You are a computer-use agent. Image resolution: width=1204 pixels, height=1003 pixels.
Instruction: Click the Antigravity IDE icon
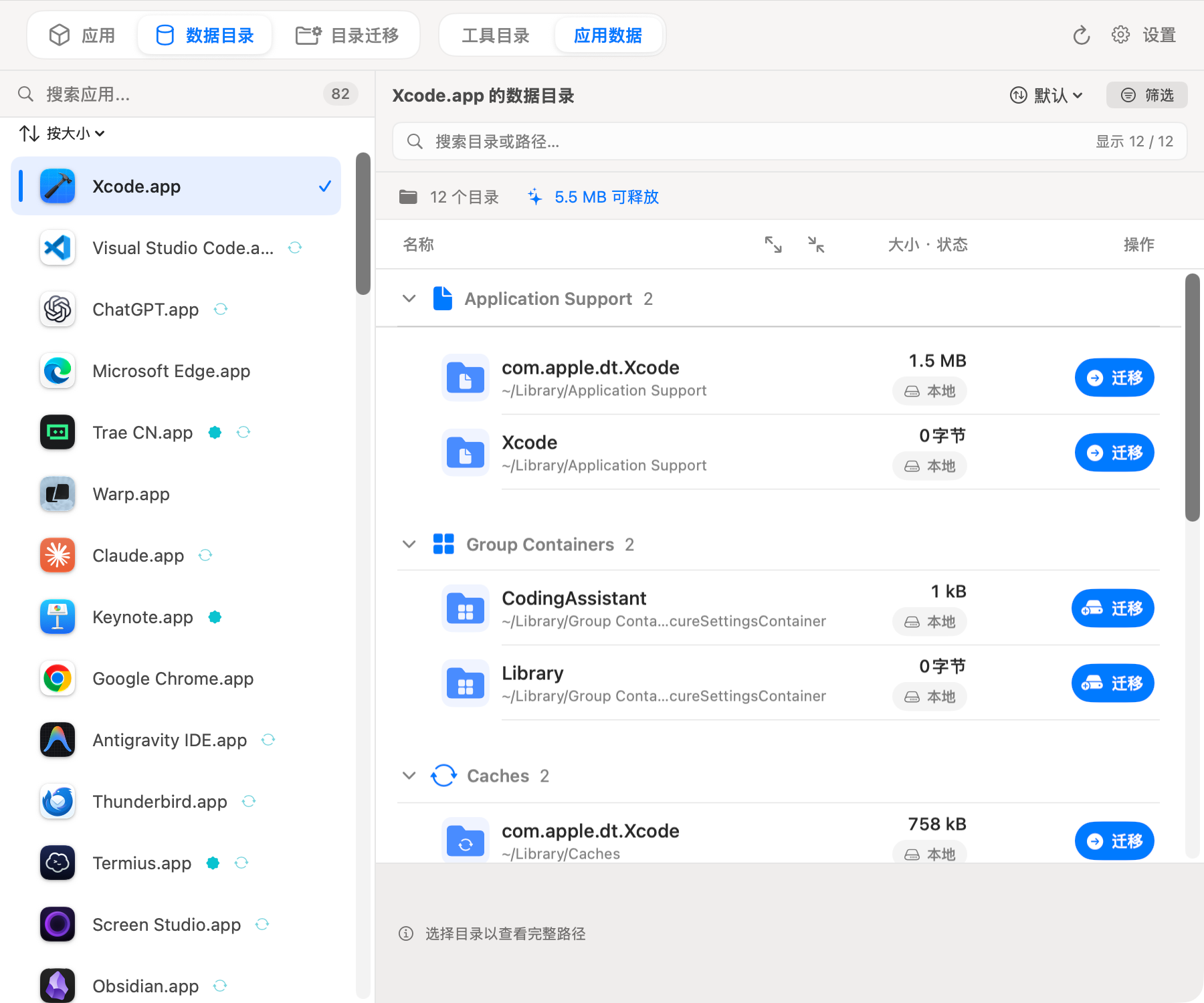coord(58,740)
